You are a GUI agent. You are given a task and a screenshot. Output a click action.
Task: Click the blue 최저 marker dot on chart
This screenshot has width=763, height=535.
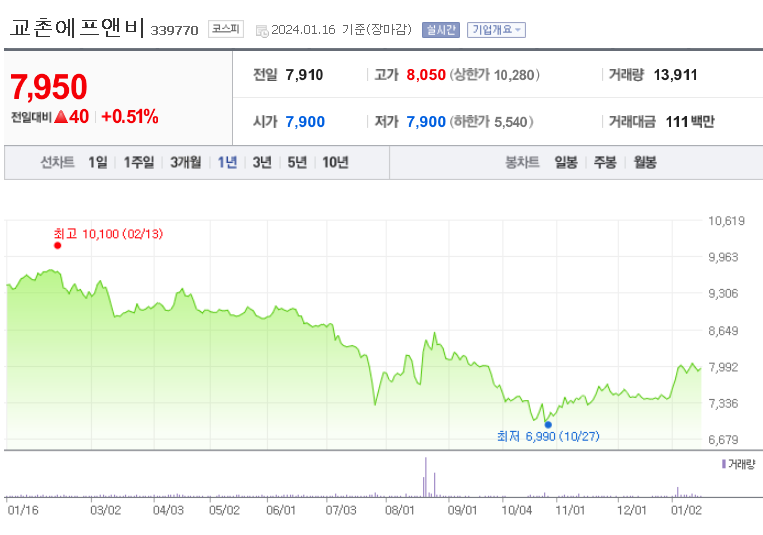click(x=548, y=424)
